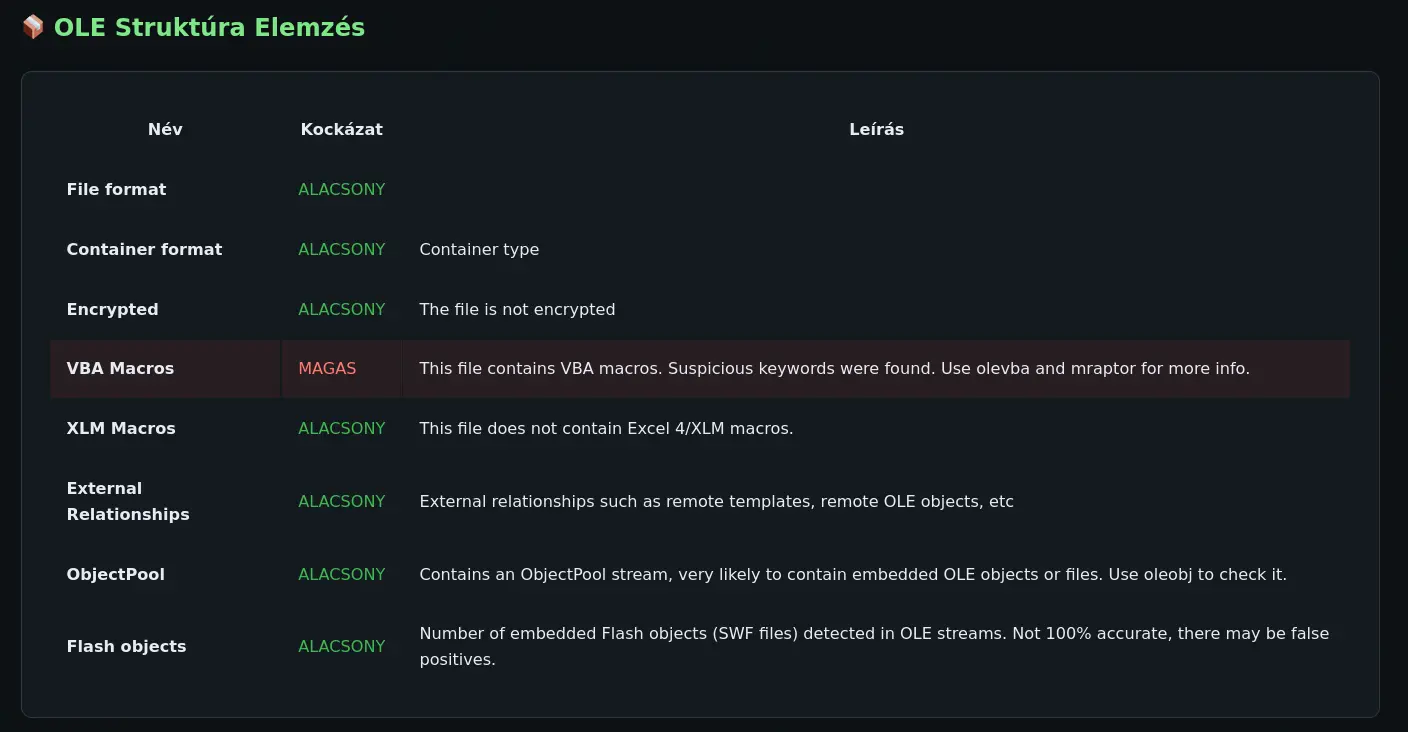Image resolution: width=1408 pixels, height=732 pixels.
Task: Click the Leírás column header
Action: pyautogui.click(x=876, y=129)
